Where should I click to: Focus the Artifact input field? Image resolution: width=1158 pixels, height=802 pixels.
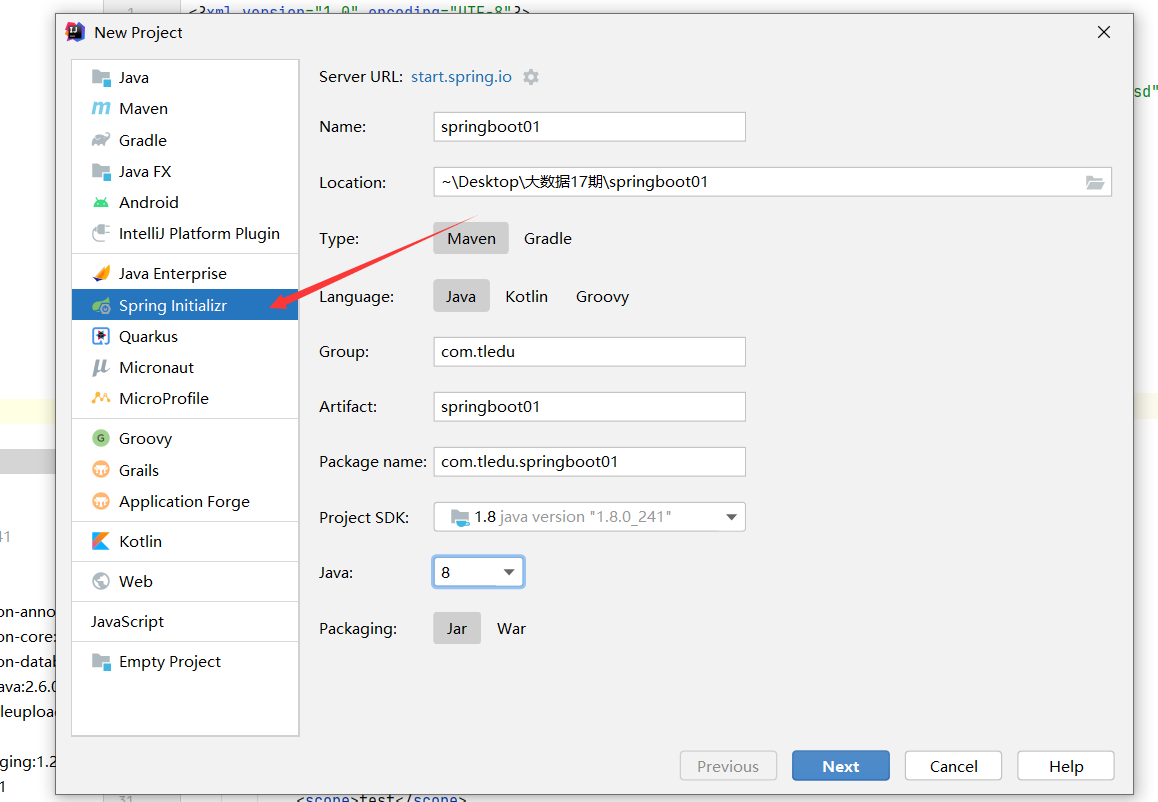(589, 407)
